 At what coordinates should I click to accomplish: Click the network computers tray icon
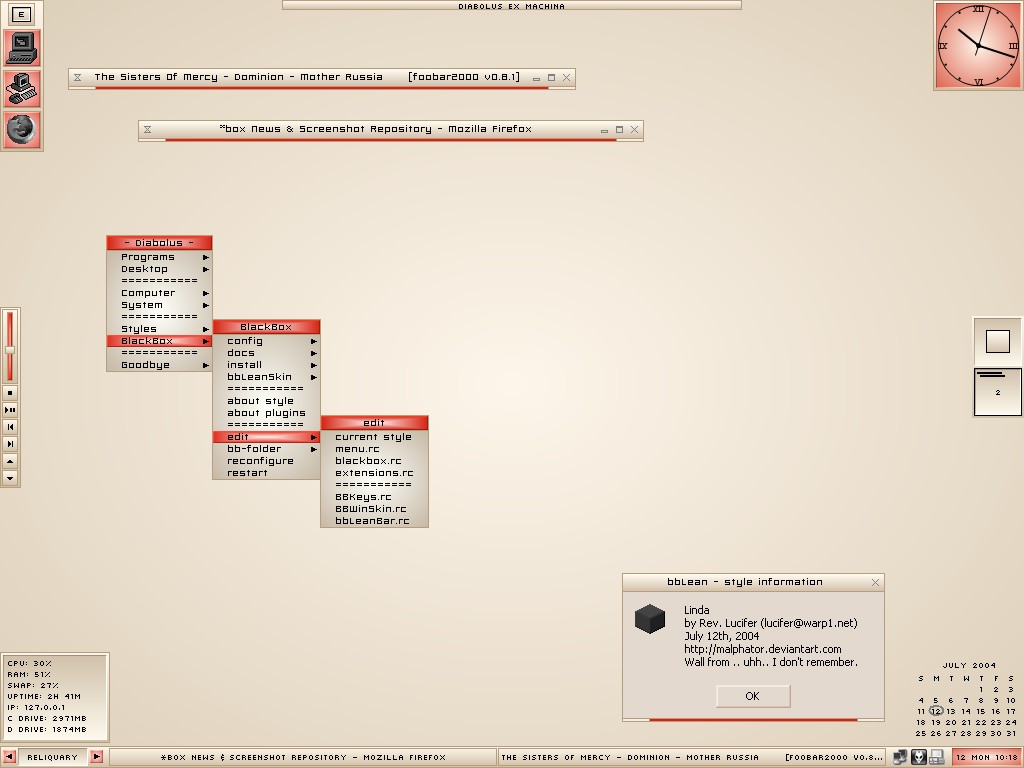point(900,757)
